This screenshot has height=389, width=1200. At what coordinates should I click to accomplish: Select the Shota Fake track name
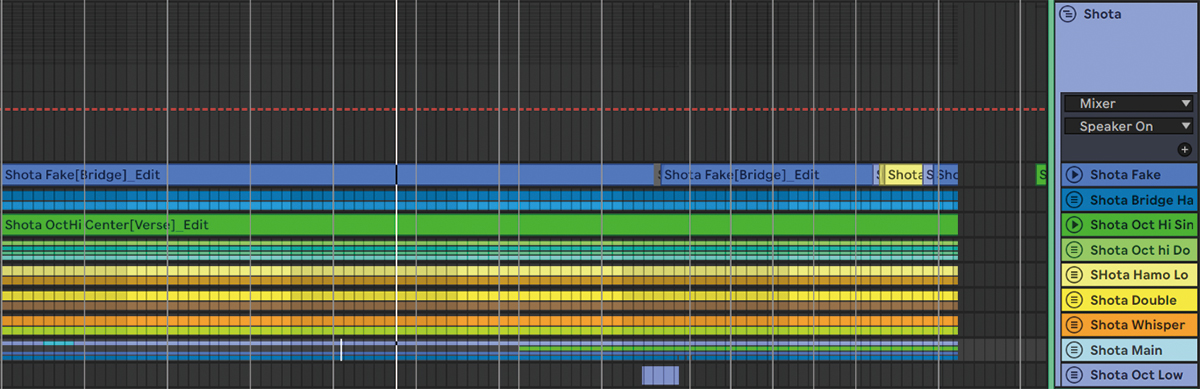click(1125, 175)
